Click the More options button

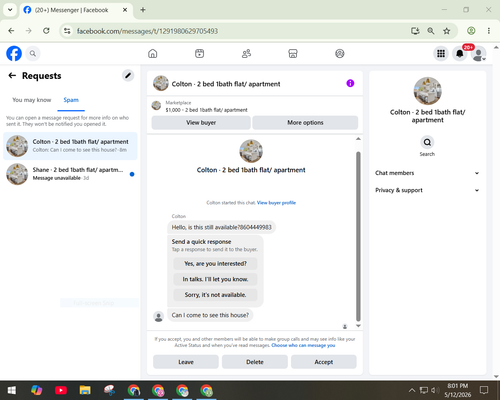(x=305, y=123)
